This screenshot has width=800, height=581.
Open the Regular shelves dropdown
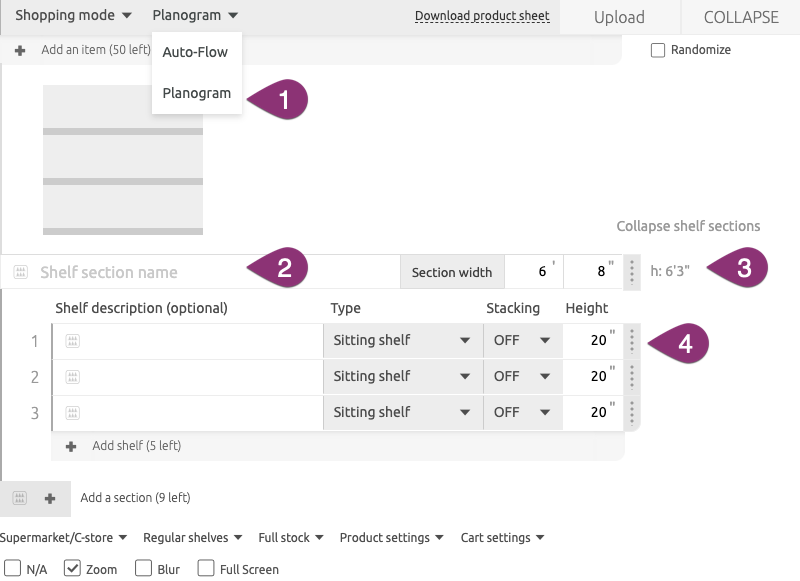point(192,538)
